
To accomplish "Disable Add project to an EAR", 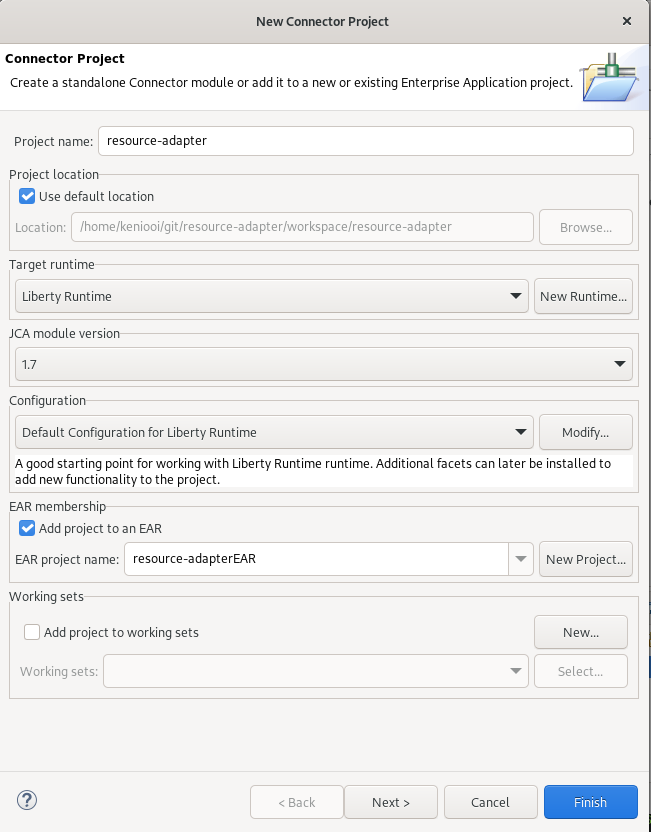I will click(x=28, y=528).
